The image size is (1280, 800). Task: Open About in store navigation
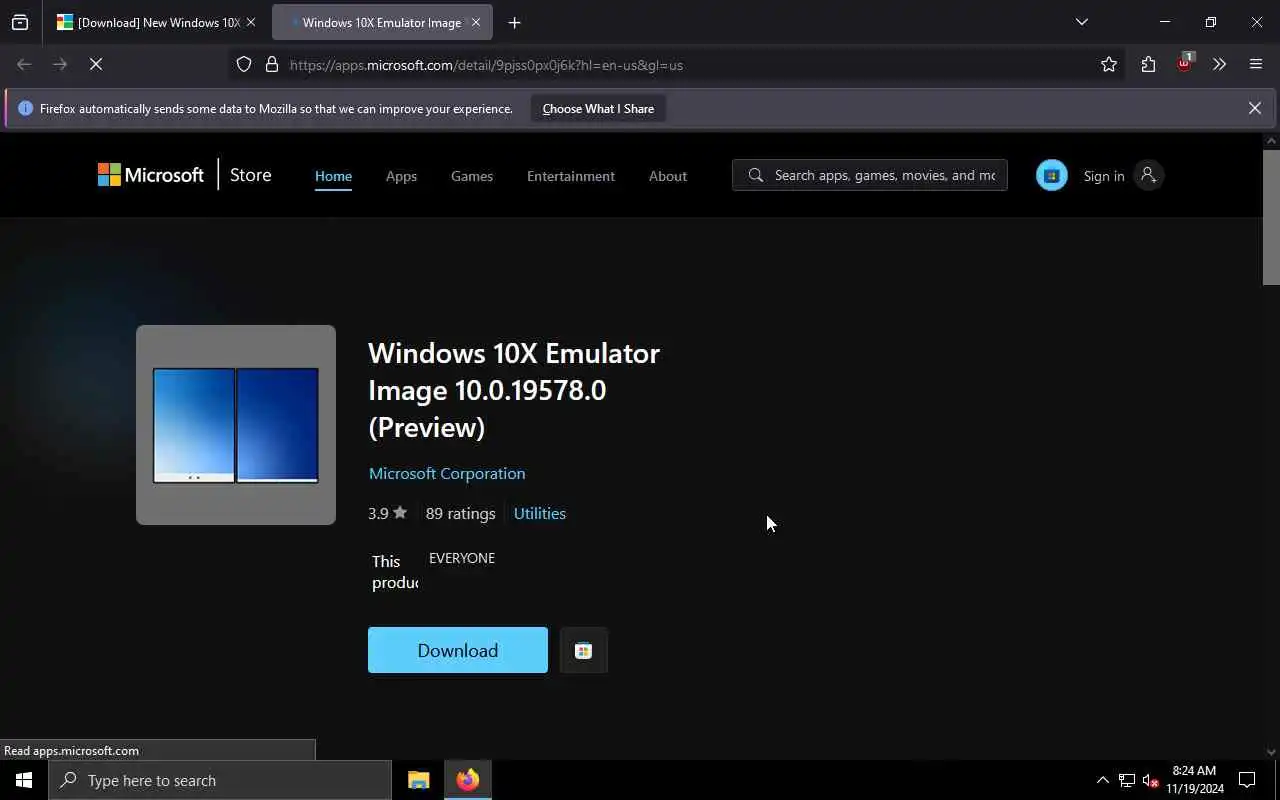pos(668,176)
